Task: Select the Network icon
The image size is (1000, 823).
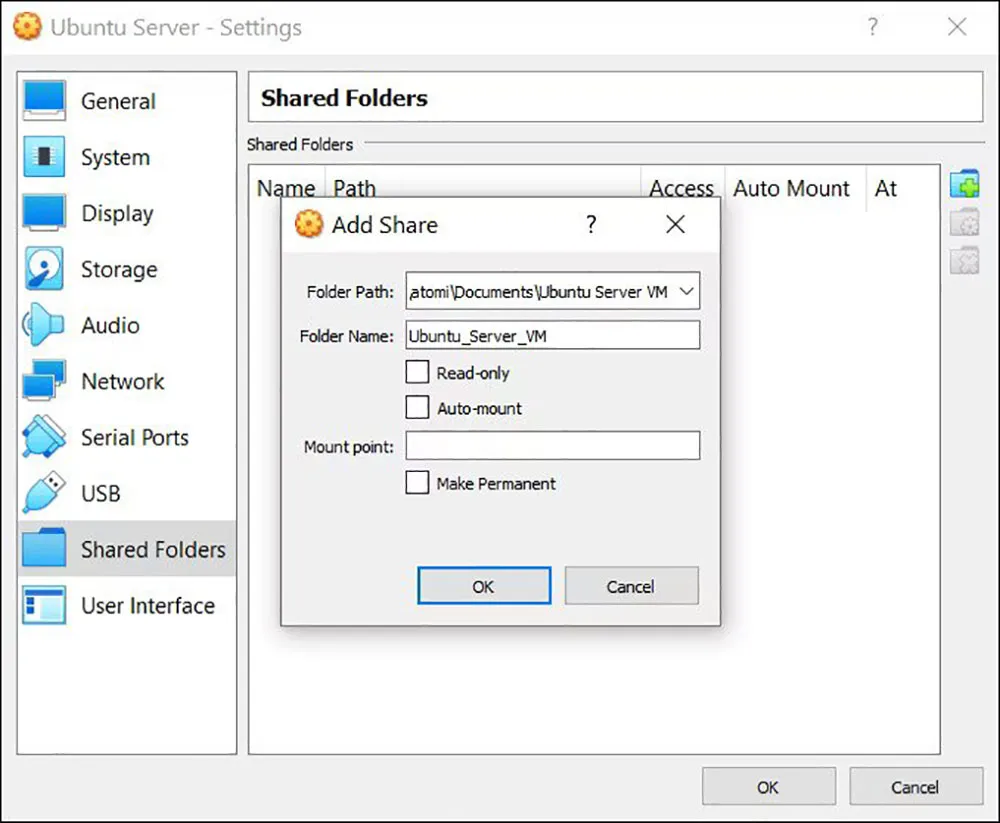Action: 44,381
